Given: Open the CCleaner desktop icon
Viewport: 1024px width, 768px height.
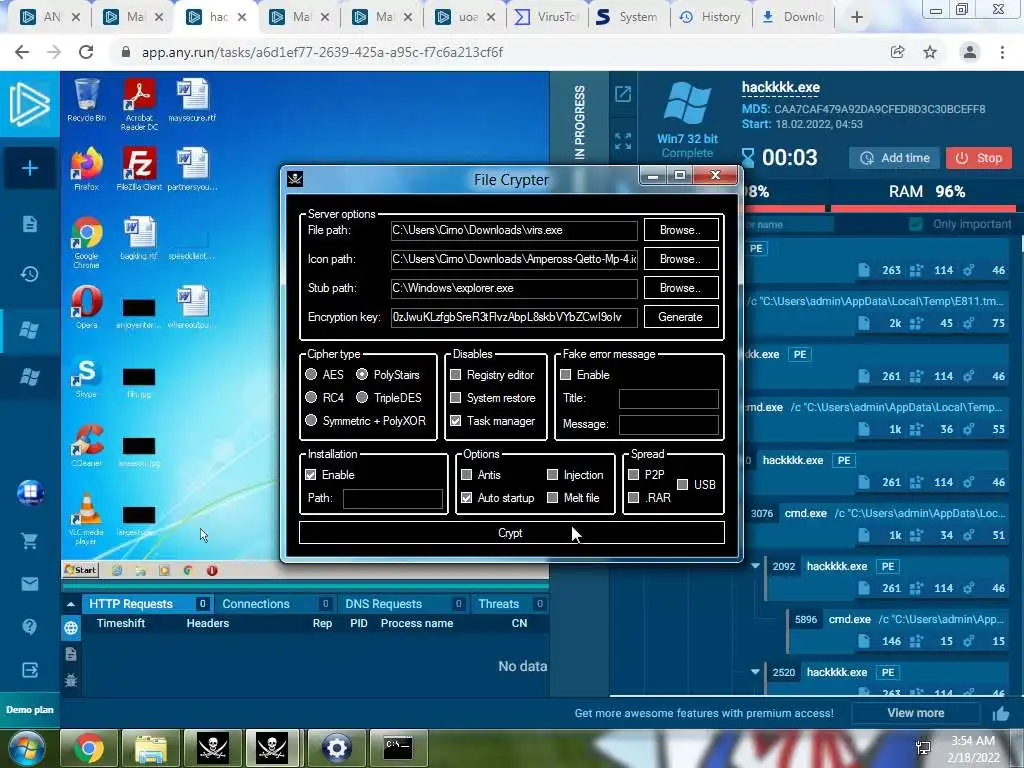Looking at the screenshot, I should point(86,445).
